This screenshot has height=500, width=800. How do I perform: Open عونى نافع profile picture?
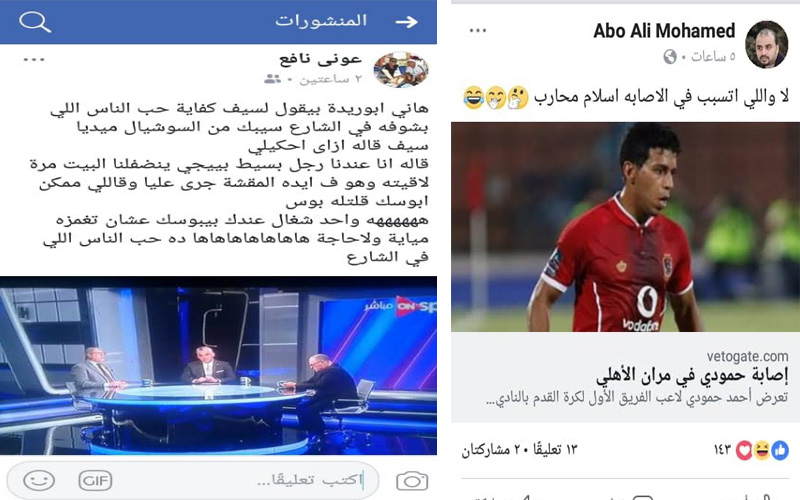pos(401,70)
